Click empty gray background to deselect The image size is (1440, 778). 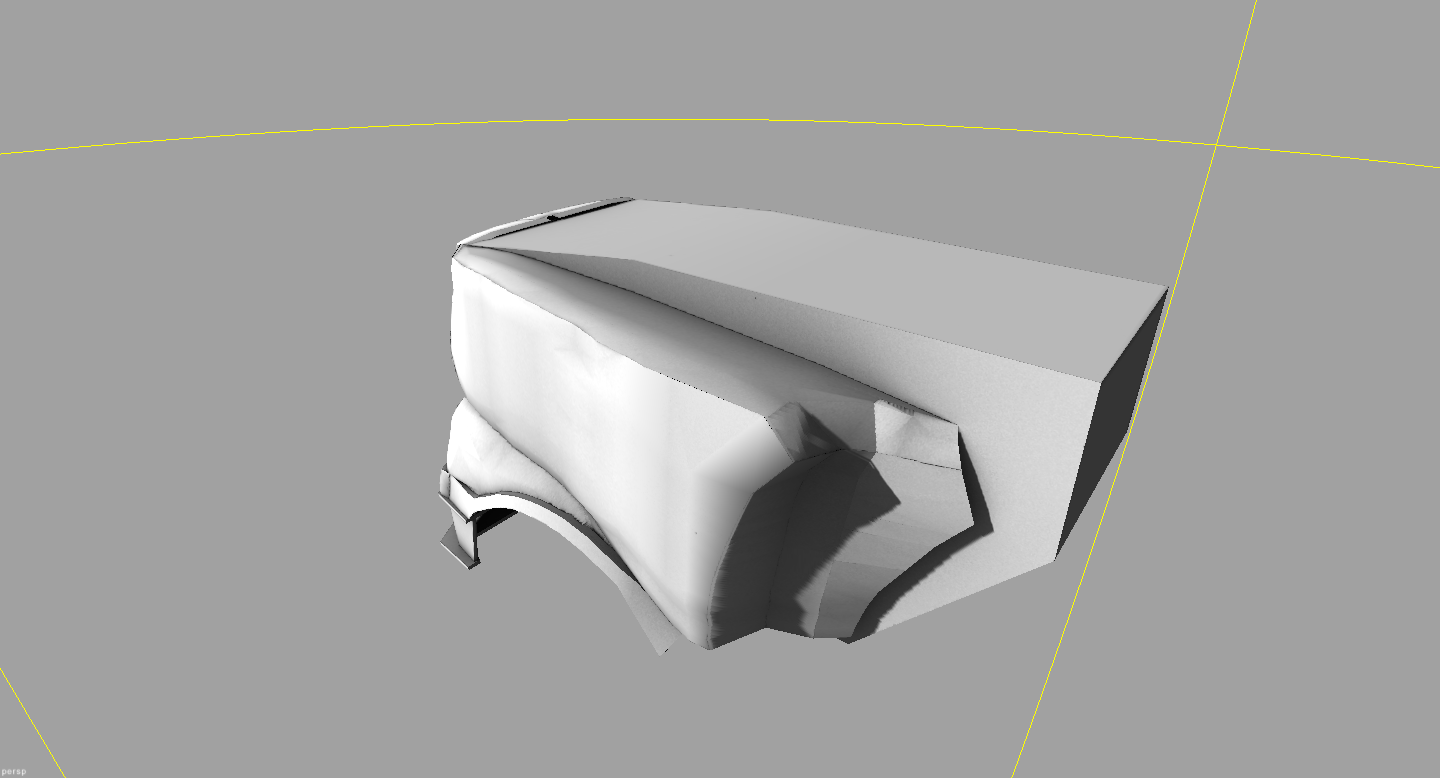coord(200,400)
